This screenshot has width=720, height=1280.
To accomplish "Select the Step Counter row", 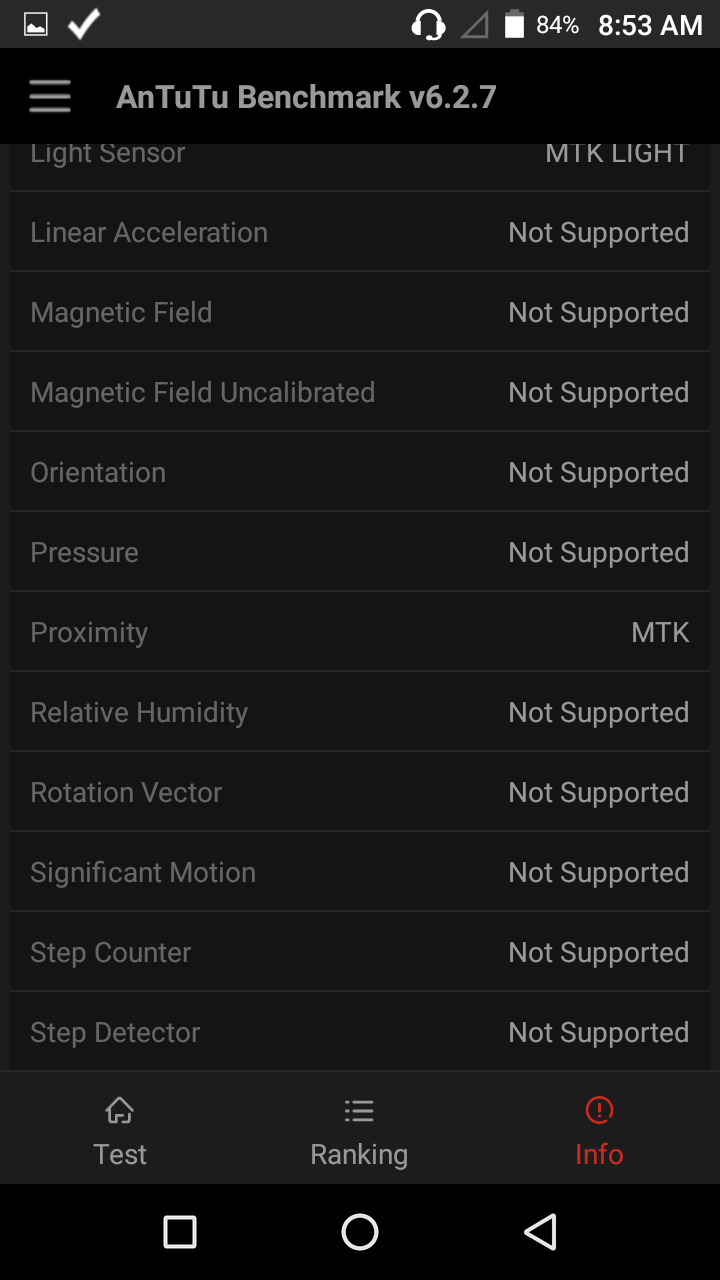I will click(360, 952).
